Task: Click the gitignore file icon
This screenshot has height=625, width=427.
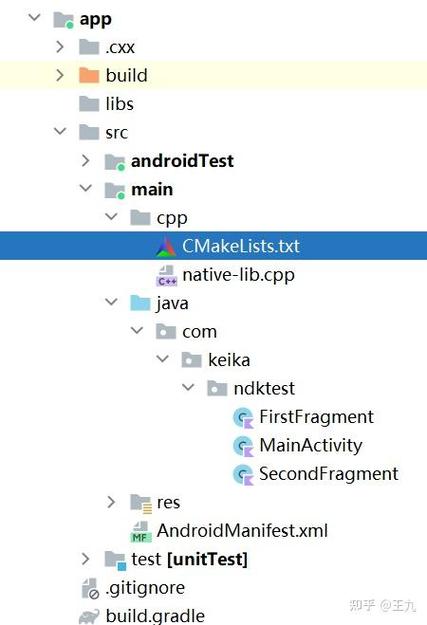Action: (90, 589)
